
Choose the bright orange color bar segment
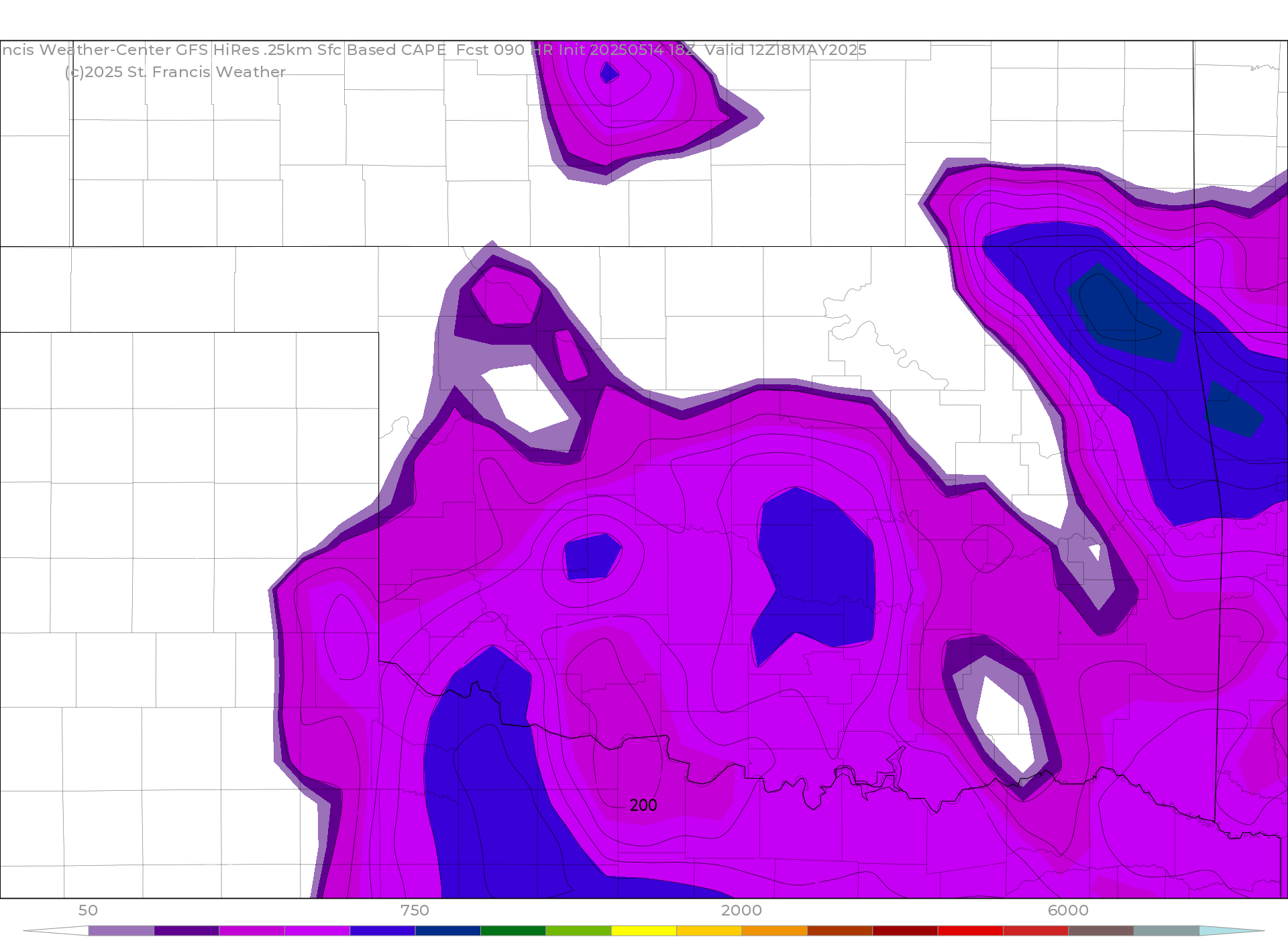click(775, 930)
